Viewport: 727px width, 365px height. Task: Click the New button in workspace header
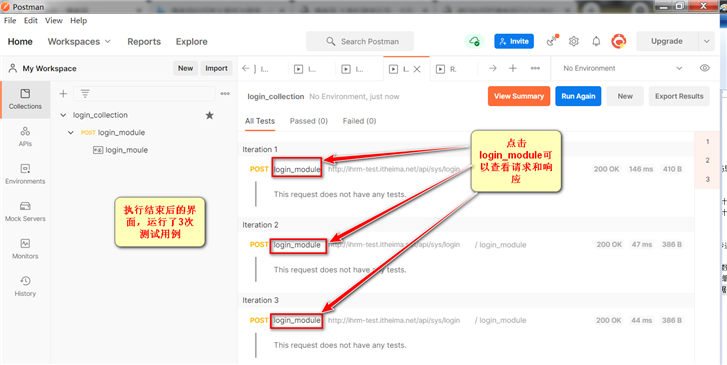pyautogui.click(x=185, y=68)
